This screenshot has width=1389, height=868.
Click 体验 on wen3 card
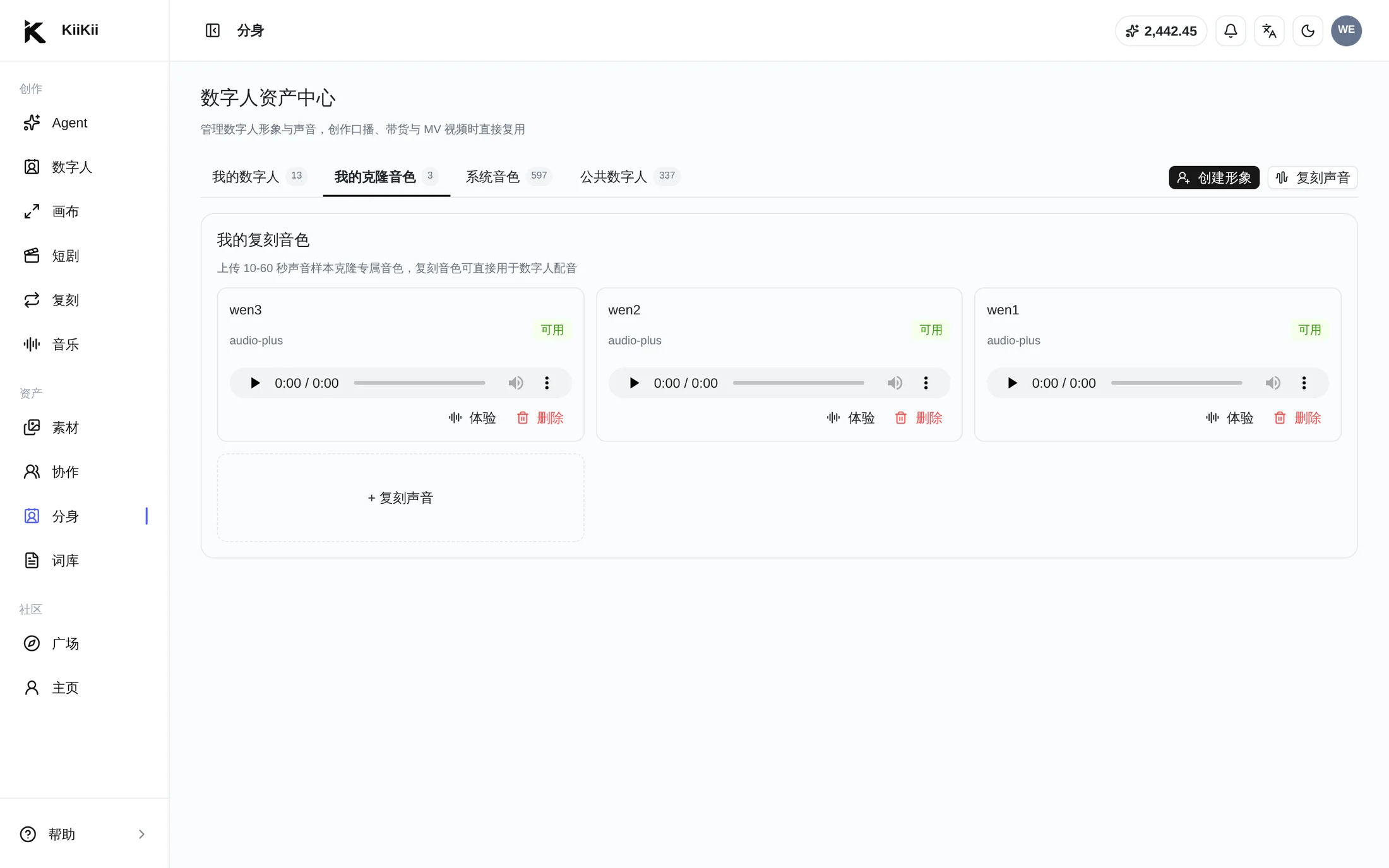point(472,418)
